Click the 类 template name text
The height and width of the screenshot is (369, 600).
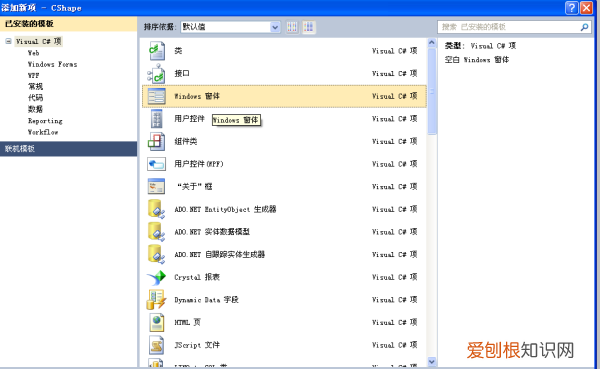click(178, 51)
